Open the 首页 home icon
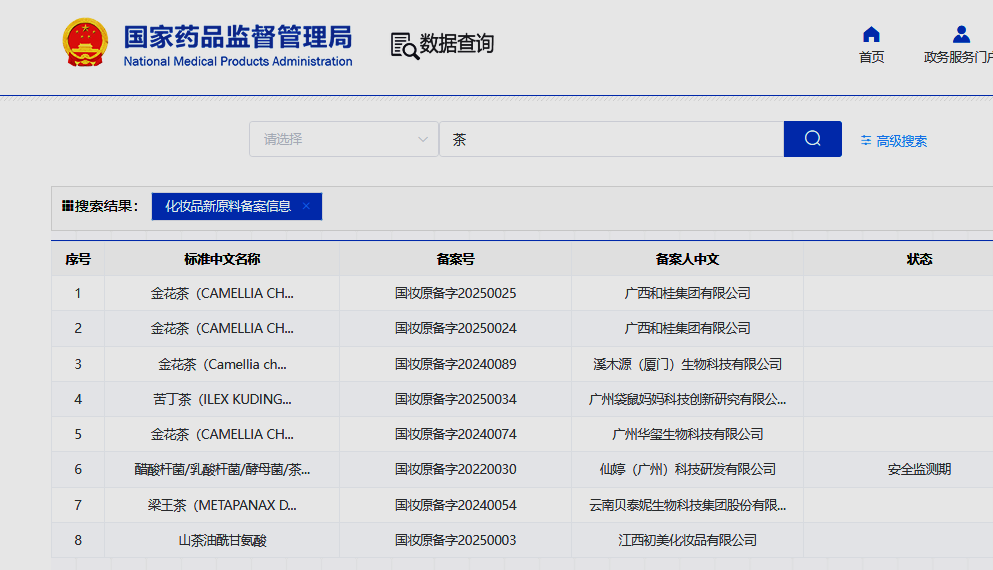 871,34
